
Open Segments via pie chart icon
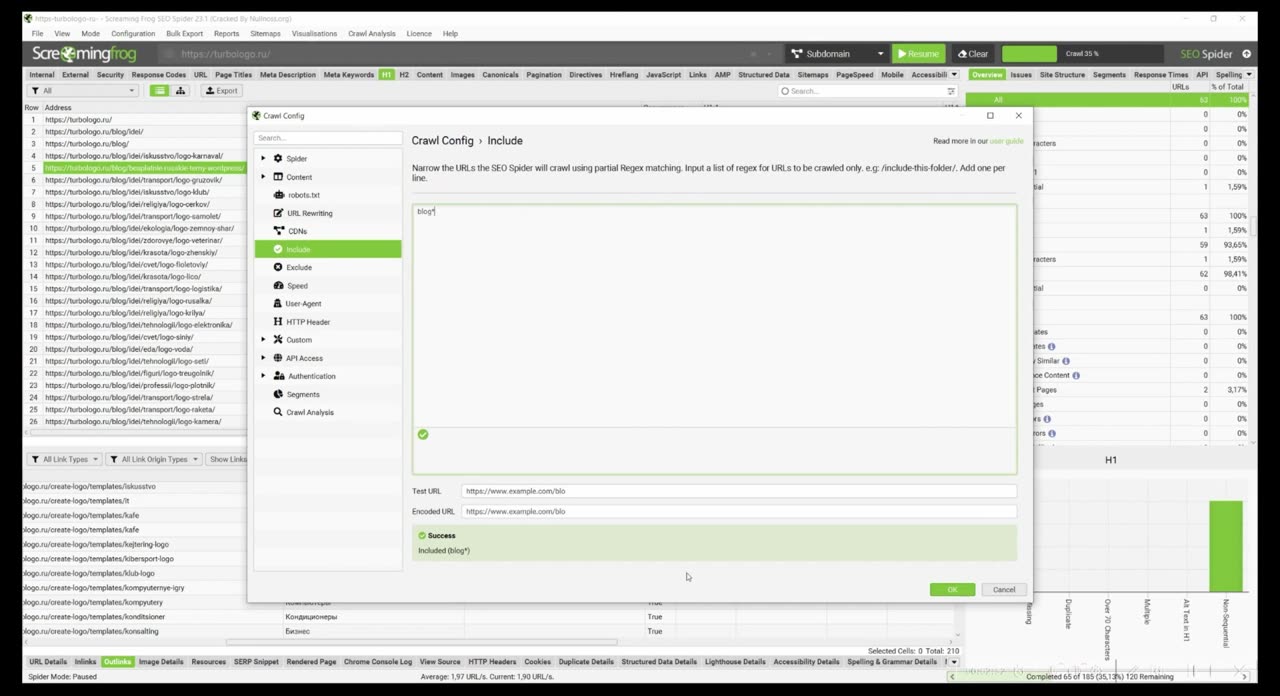278,394
